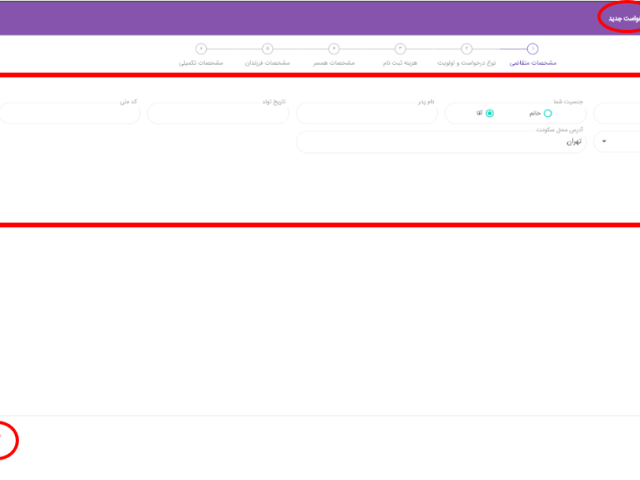Viewport: 640px width, 480px height.
Task: Click the step 2 circle in the stepper
Action: (x=467, y=48)
